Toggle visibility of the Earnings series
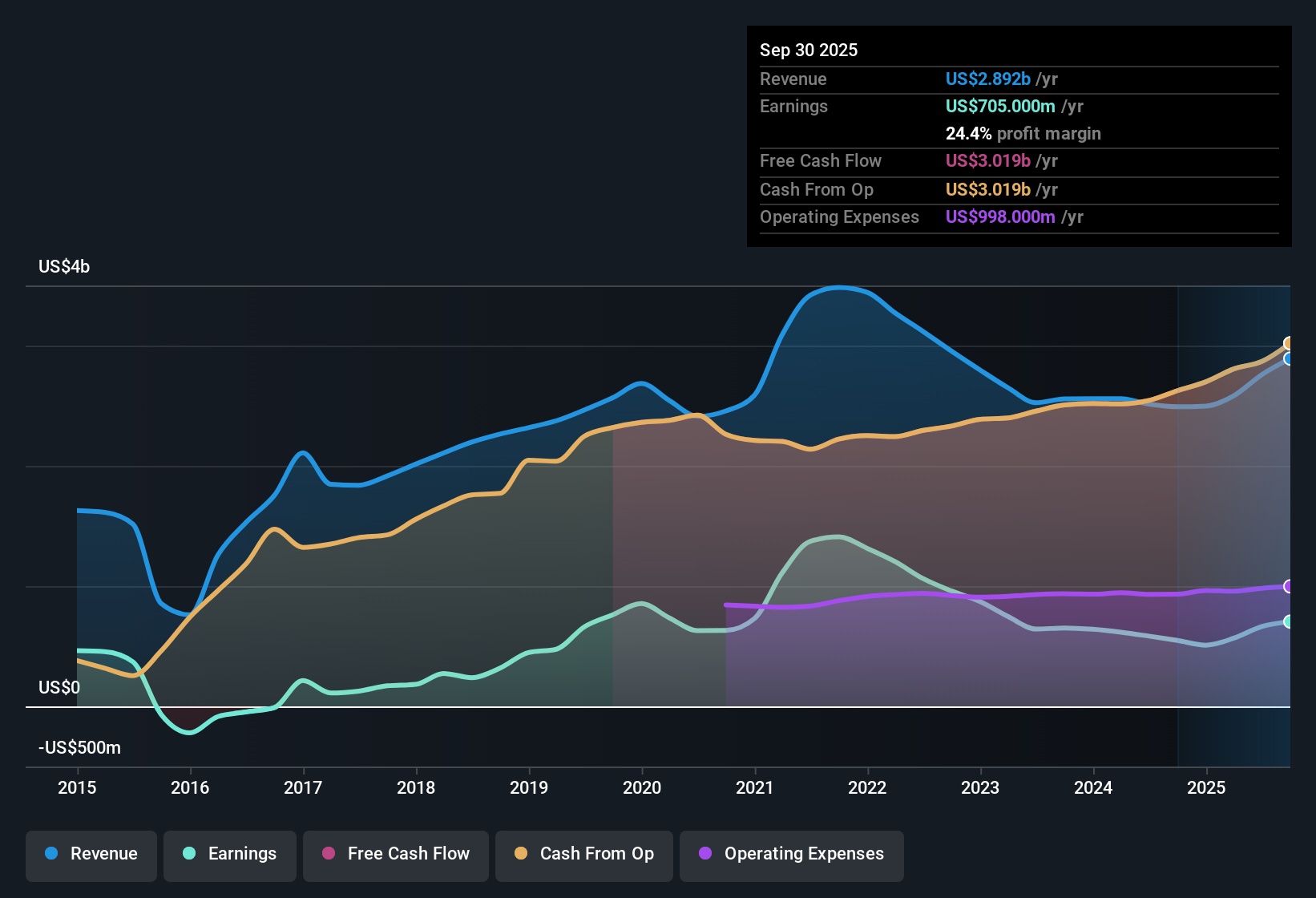Image resolution: width=1316 pixels, height=898 pixels. coord(188,854)
